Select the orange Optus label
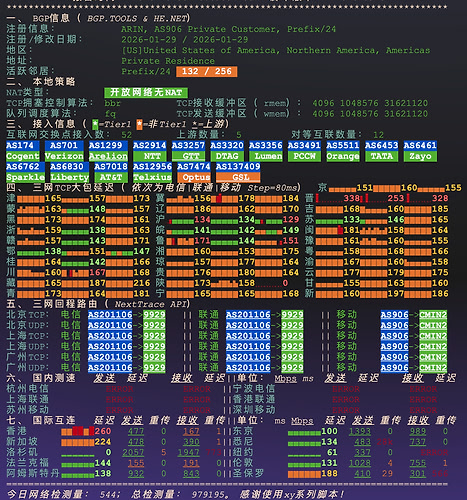 [194, 177]
